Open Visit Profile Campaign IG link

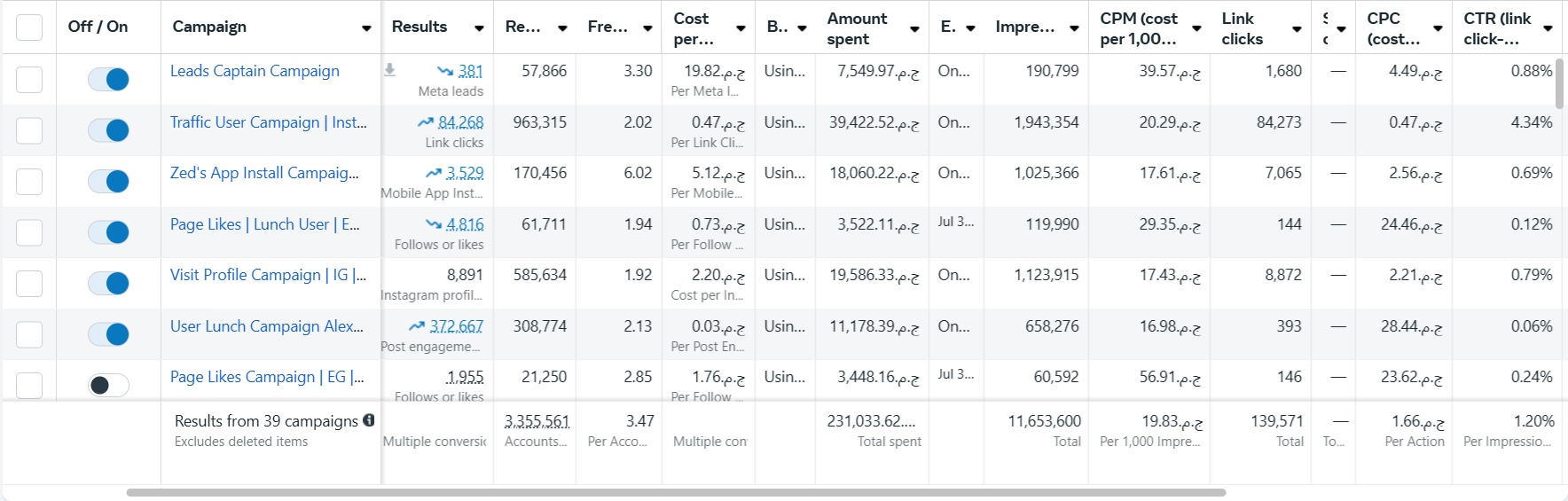click(268, 275)
